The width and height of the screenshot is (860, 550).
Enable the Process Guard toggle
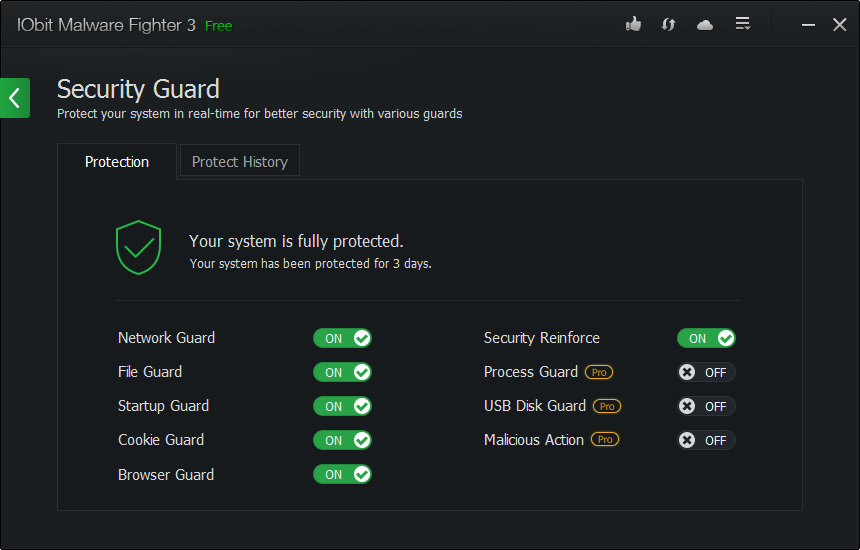click(x=706, y=372)
